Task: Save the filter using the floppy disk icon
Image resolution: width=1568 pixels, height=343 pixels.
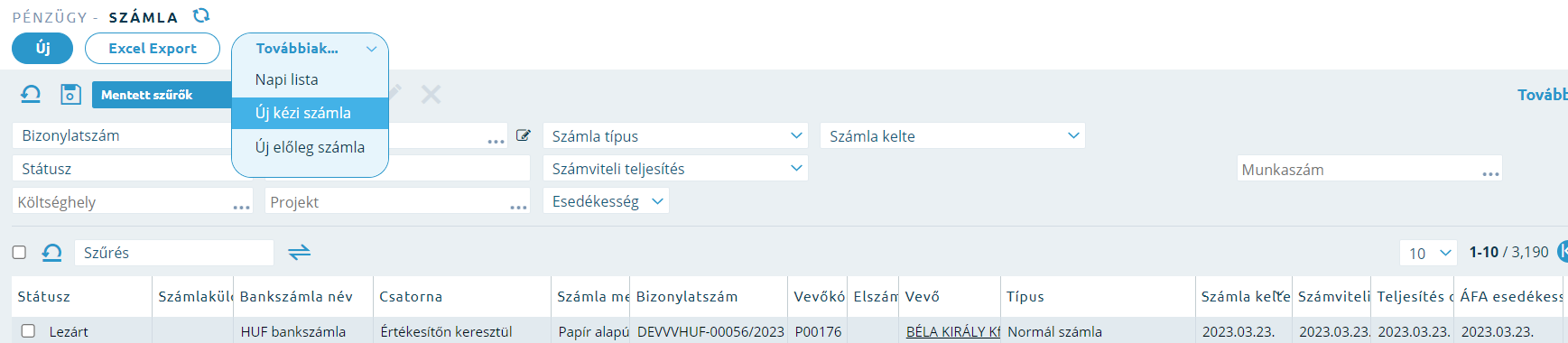Action: (70, 94)
